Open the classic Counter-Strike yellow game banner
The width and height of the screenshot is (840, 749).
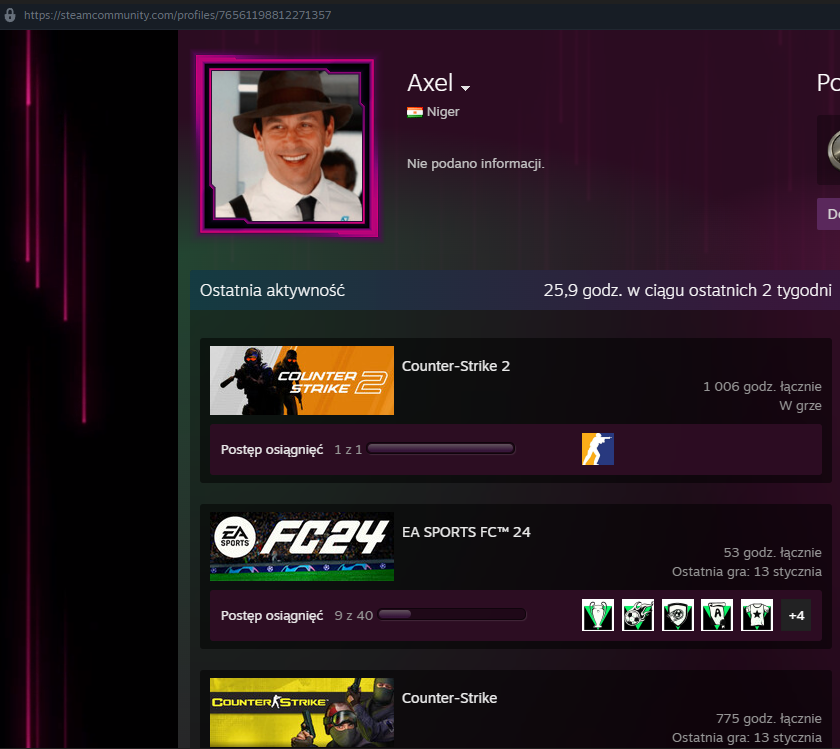pos(302,713)
